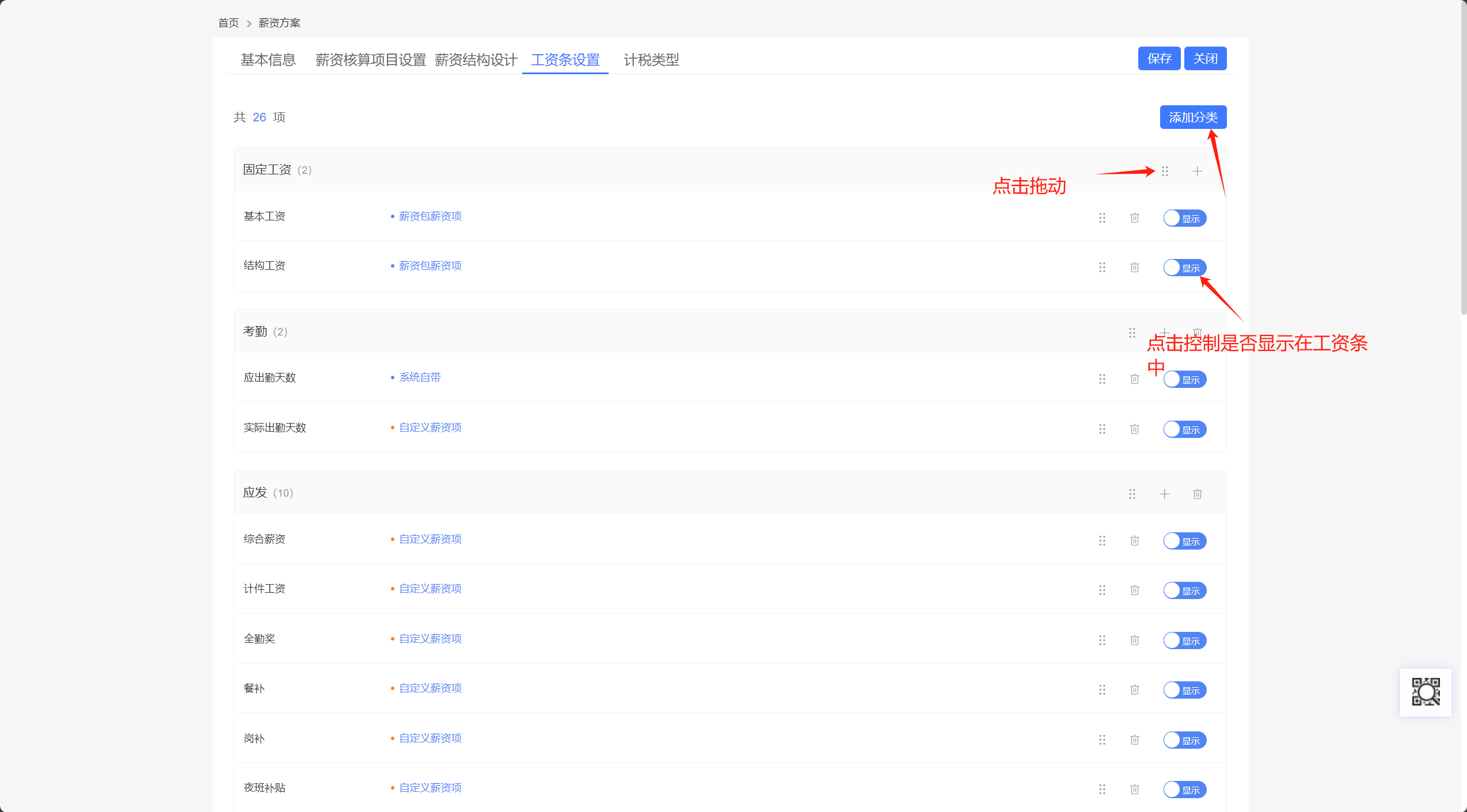Delete the 基本工资 row via trash icon
The image size is (1467, 812).
[x=1134, y=218]
